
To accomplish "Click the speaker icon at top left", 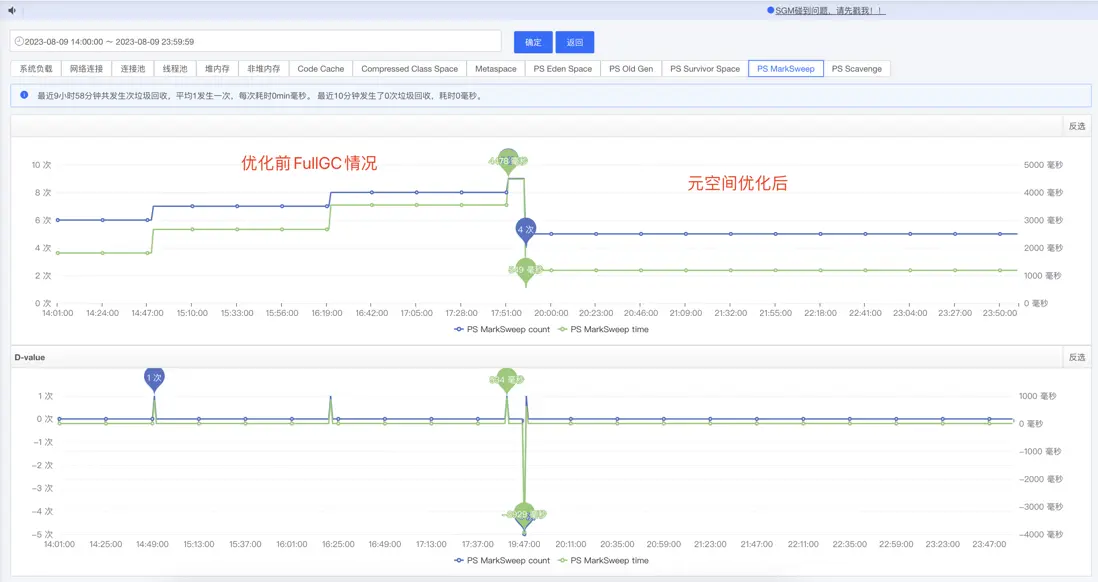I will (x=12, y=11).
